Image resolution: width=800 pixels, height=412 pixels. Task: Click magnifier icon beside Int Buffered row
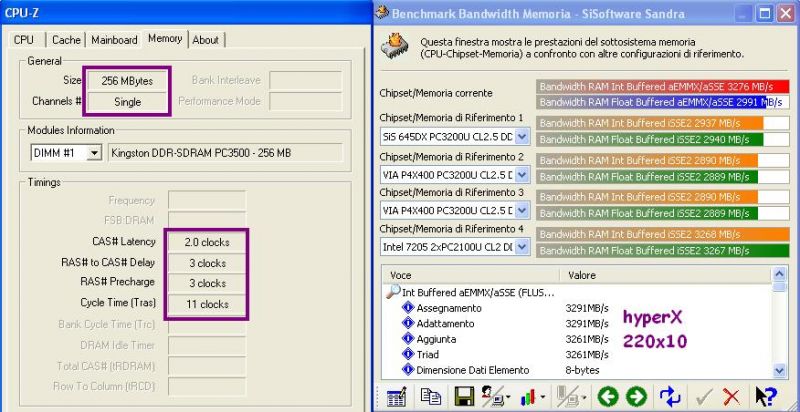tap(393, 292)
